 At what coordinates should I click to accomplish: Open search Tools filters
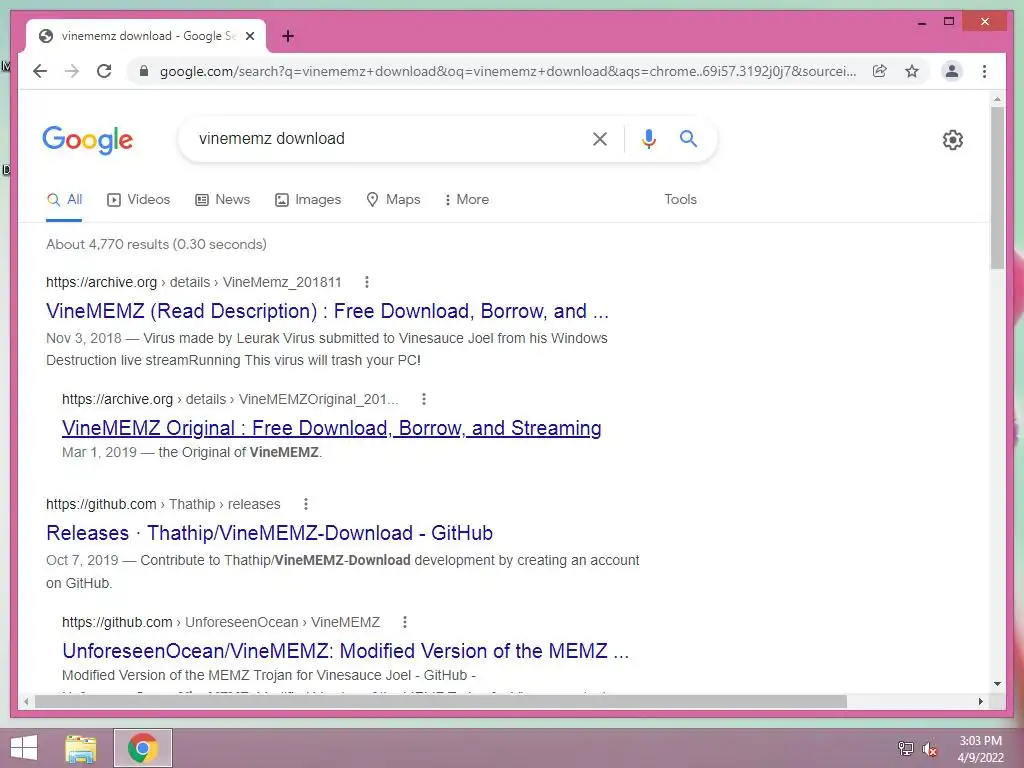[680, 200]
